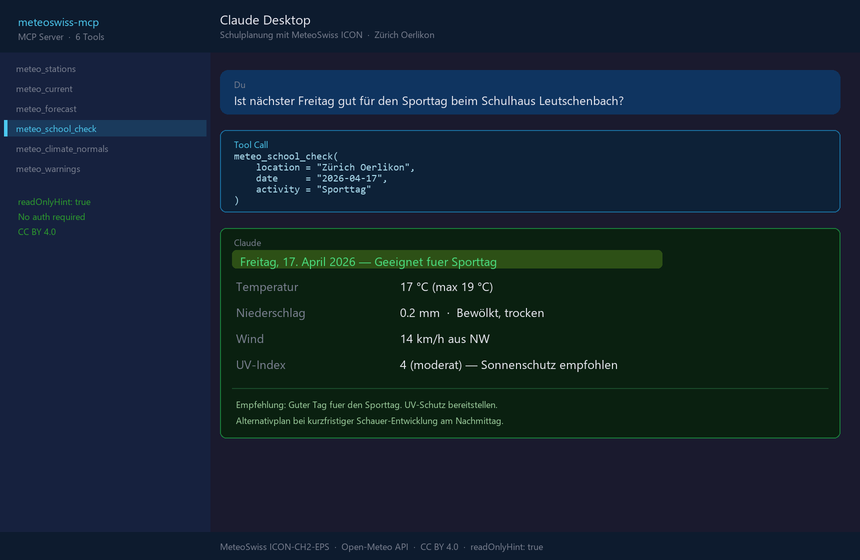This screenshot has width=860, height=560.
Task: Click the 'Empfehlung: Guter Tag' recommendation line
Action: pyautogui.click(x=366, y=405)
